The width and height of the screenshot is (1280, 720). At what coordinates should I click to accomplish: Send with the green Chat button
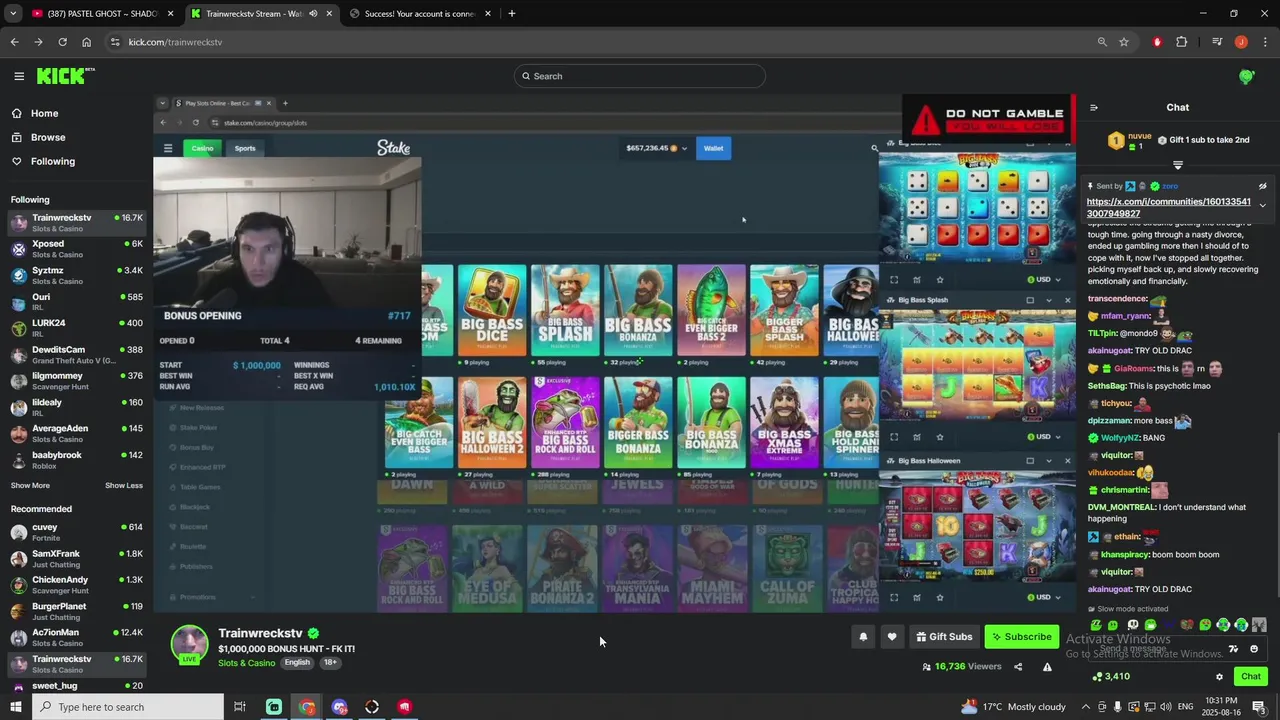coord(1251,677)
